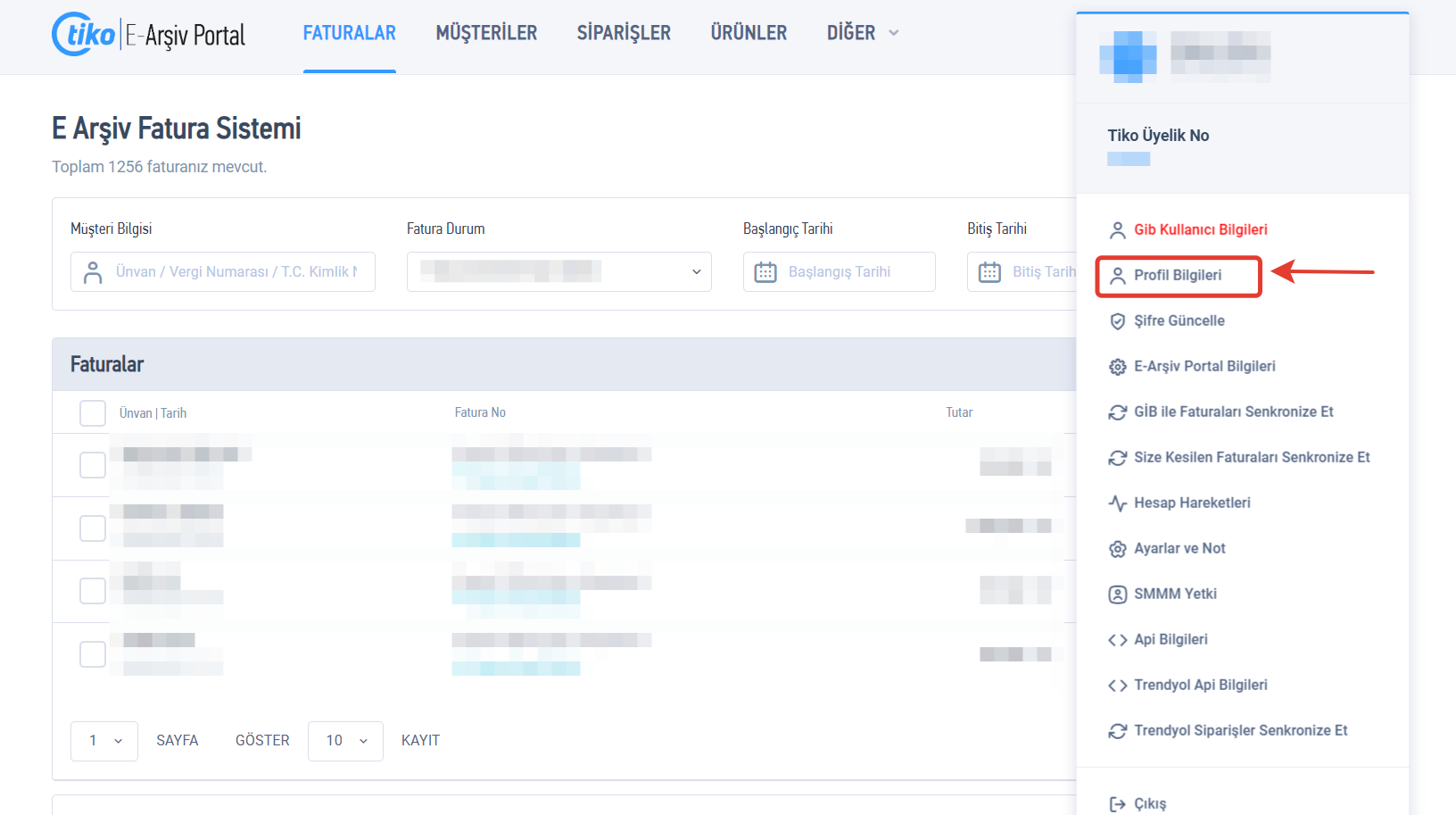Click the SMMM Yetki user badge icon
1456x815 pixels.
tap(1117, 595)
